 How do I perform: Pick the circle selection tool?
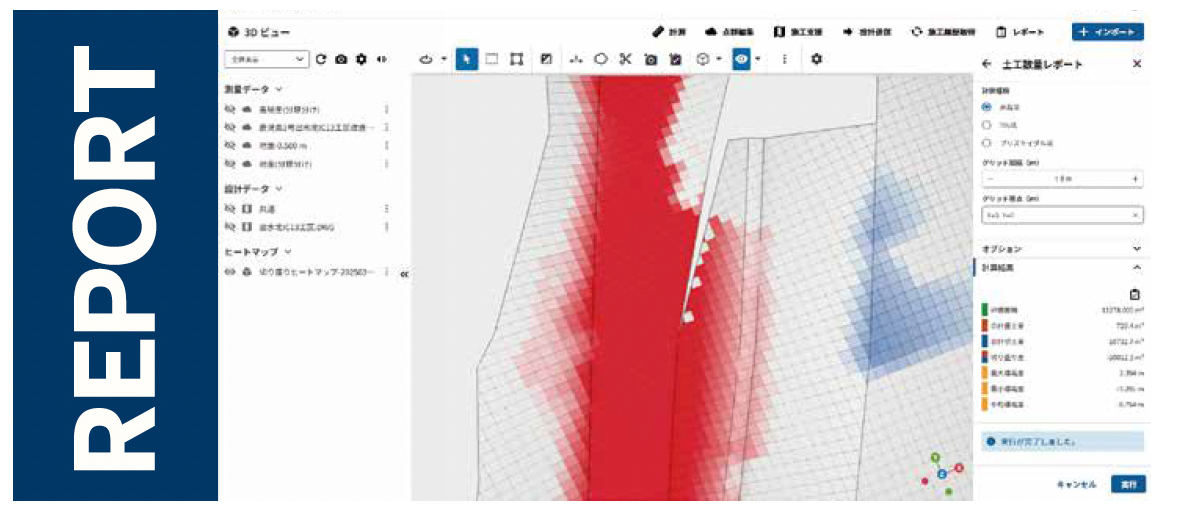click(600, 59)
